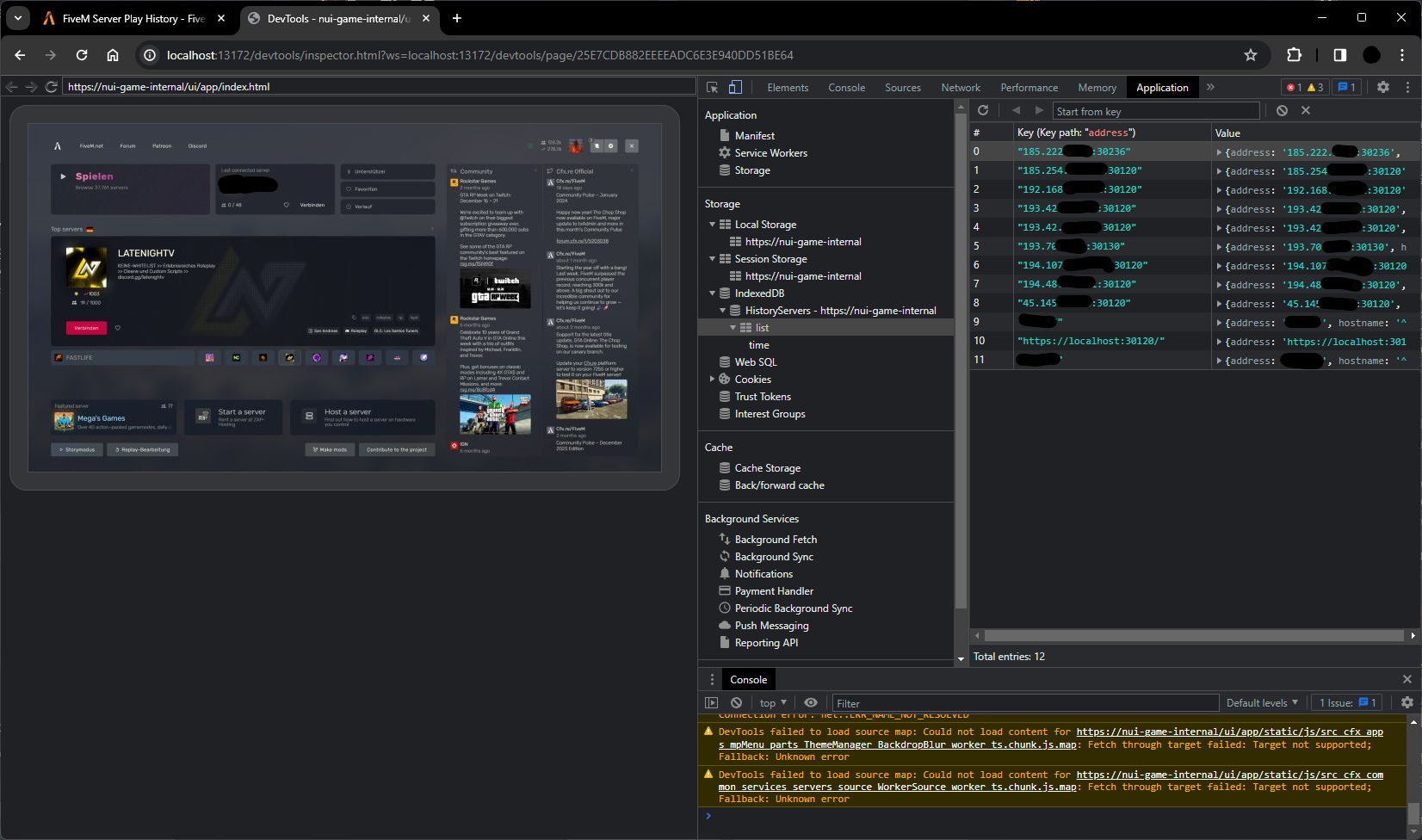Clear the console messages

click(x=736, y=703)
